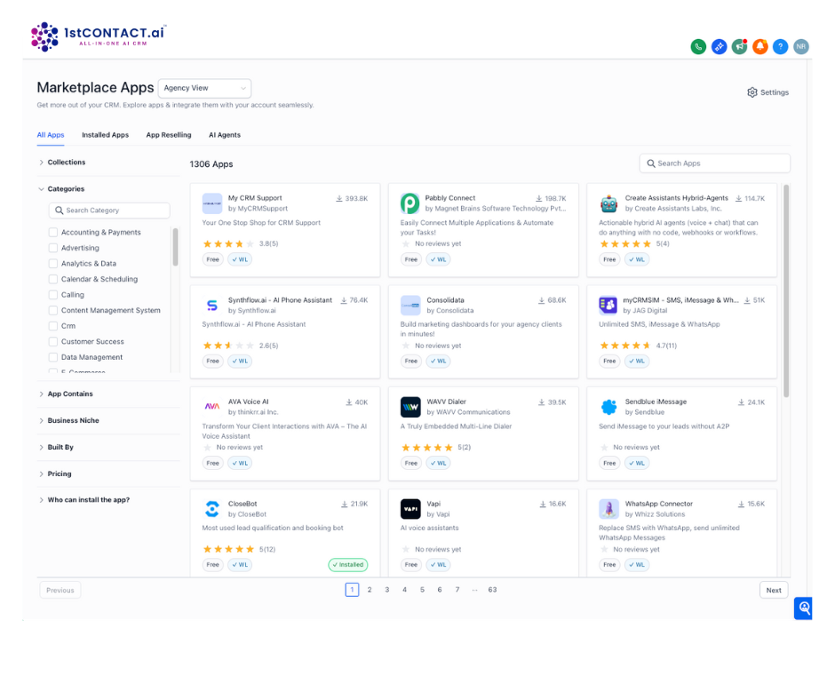This screenshot has width=835, height=700.
Task: Open marketplace Settings
Action: (x=768, y=92)
